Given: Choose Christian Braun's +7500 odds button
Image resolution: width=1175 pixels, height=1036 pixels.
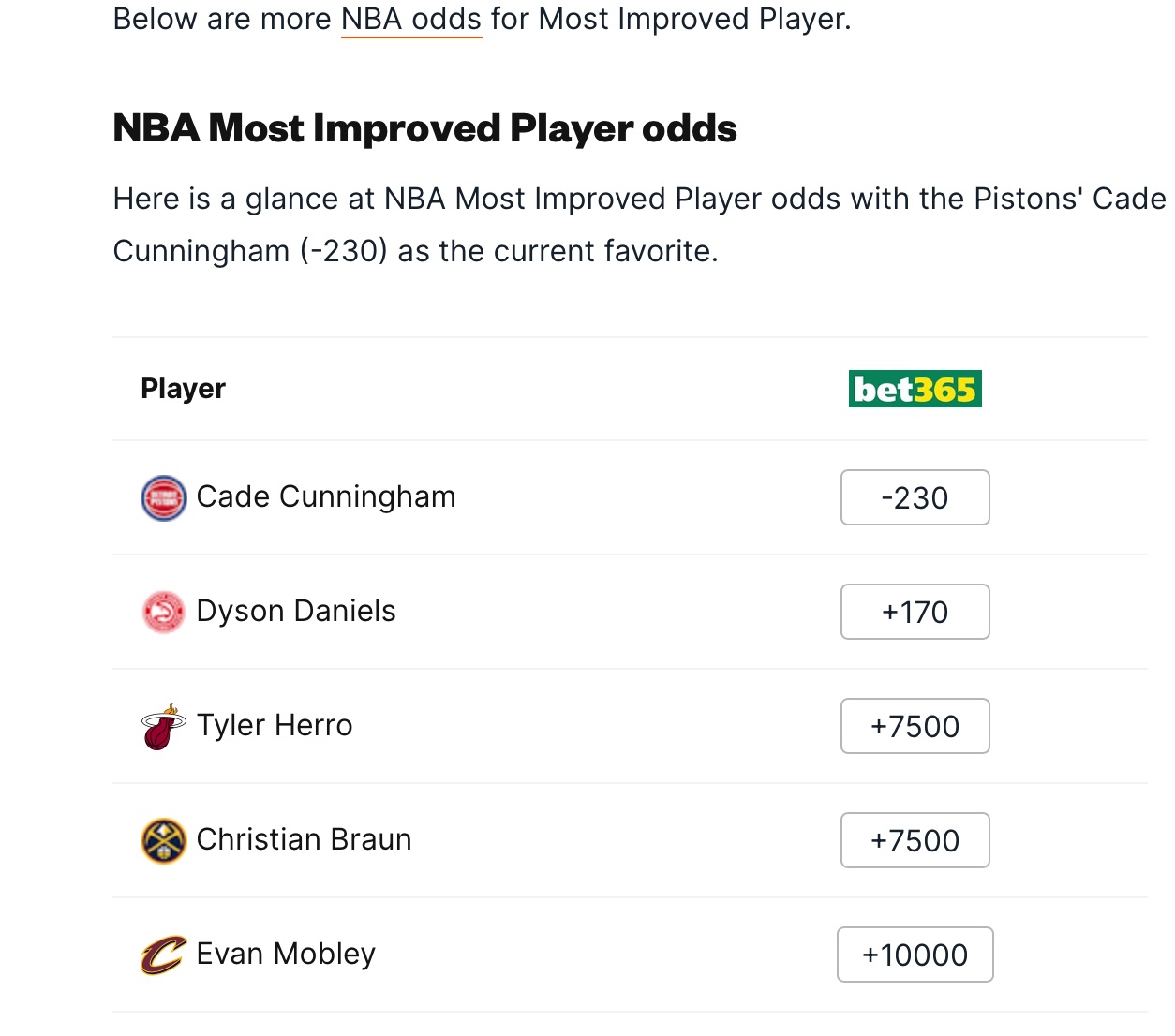Looking at the screenshot, I should [915, 840].
